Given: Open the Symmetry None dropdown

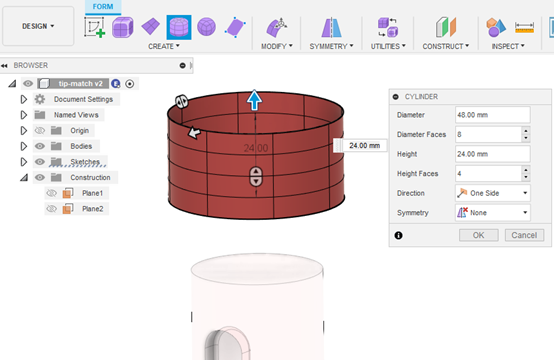Looking at the screenshot, I should [x=493, y=213].
